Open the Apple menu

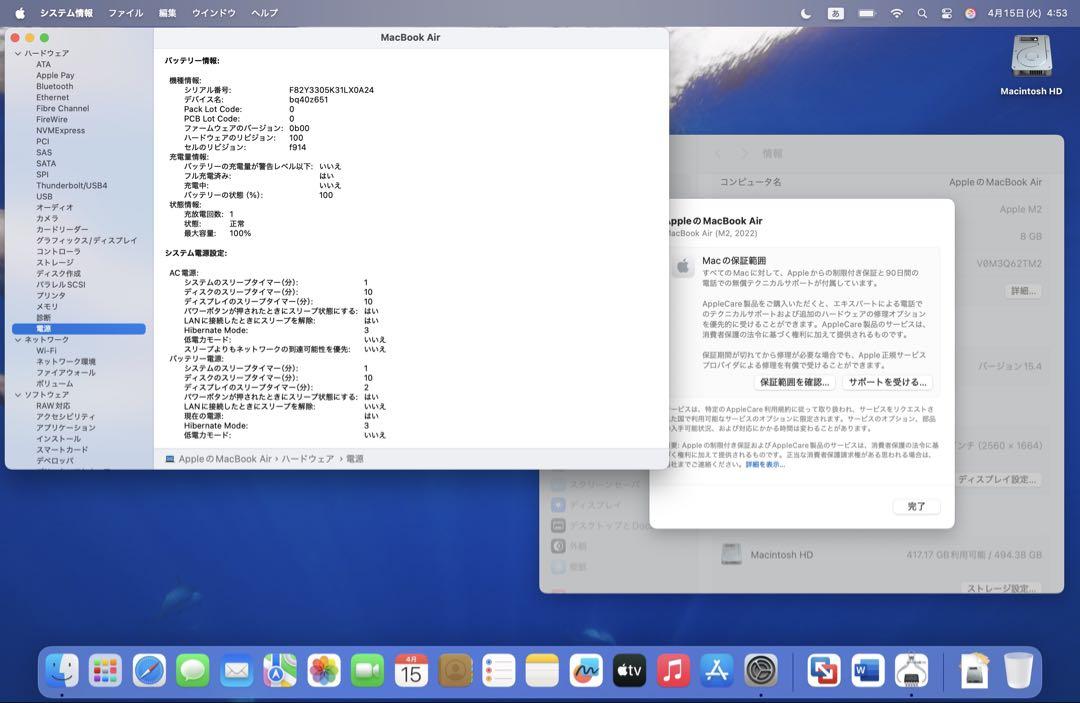[x=20, y=13]
